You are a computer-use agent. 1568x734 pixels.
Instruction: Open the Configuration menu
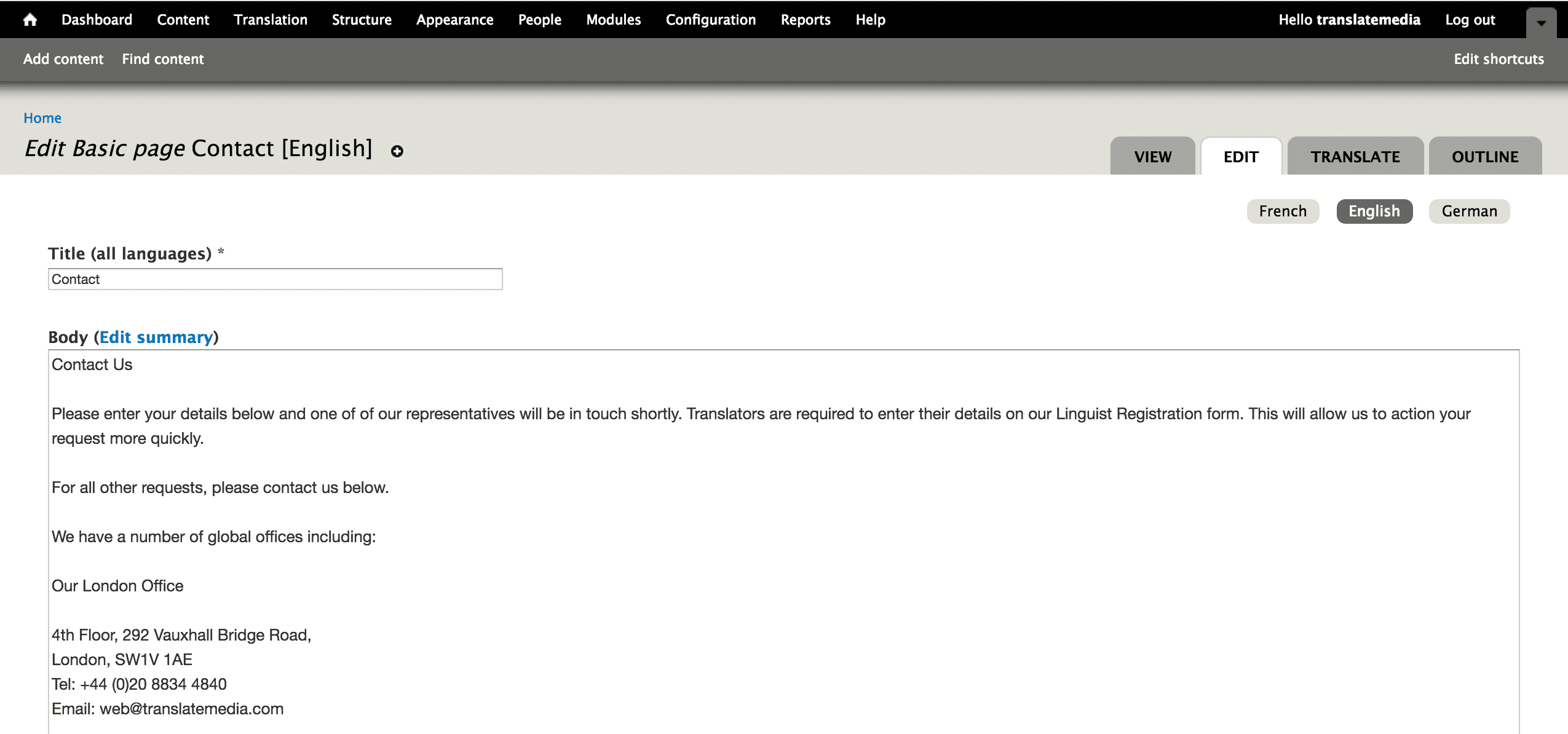711,20
